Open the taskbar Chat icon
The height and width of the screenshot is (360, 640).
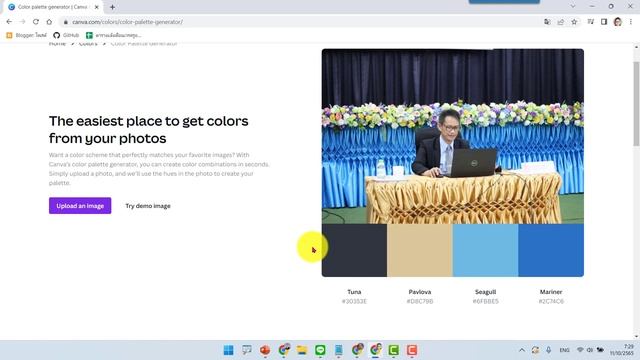pyautogui.click(x=247, y=350)
